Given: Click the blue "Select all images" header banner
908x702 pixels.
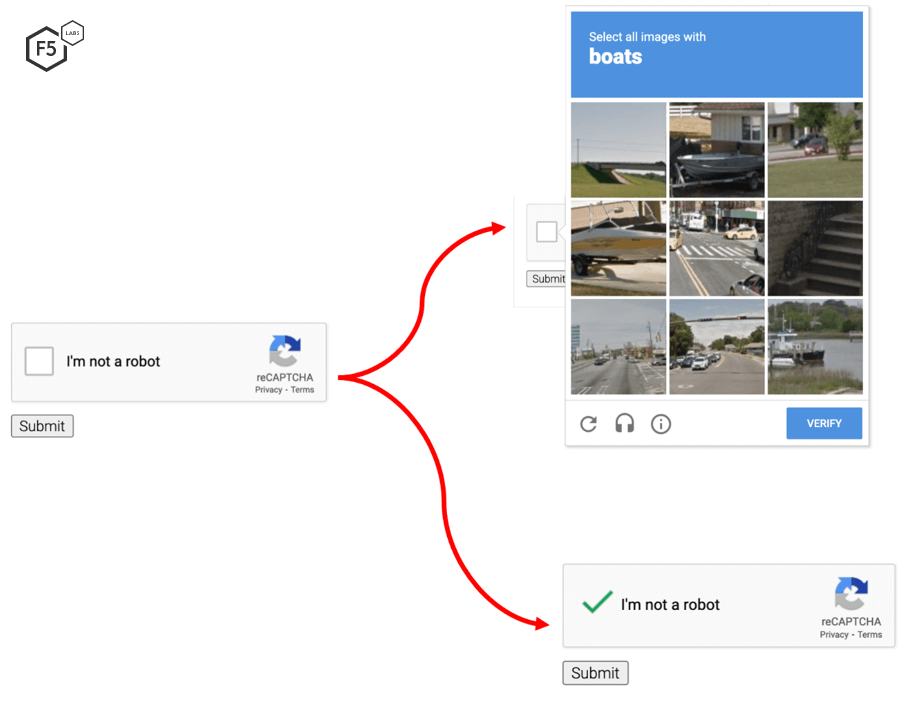Looking at the screenshot, I should [x=717, y=54].
